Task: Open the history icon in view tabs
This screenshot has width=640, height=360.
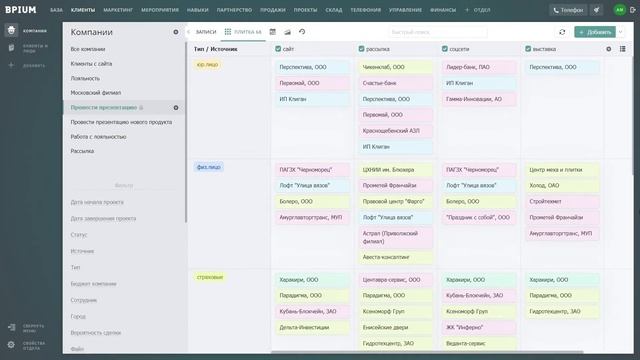Action: pos(302,32)
